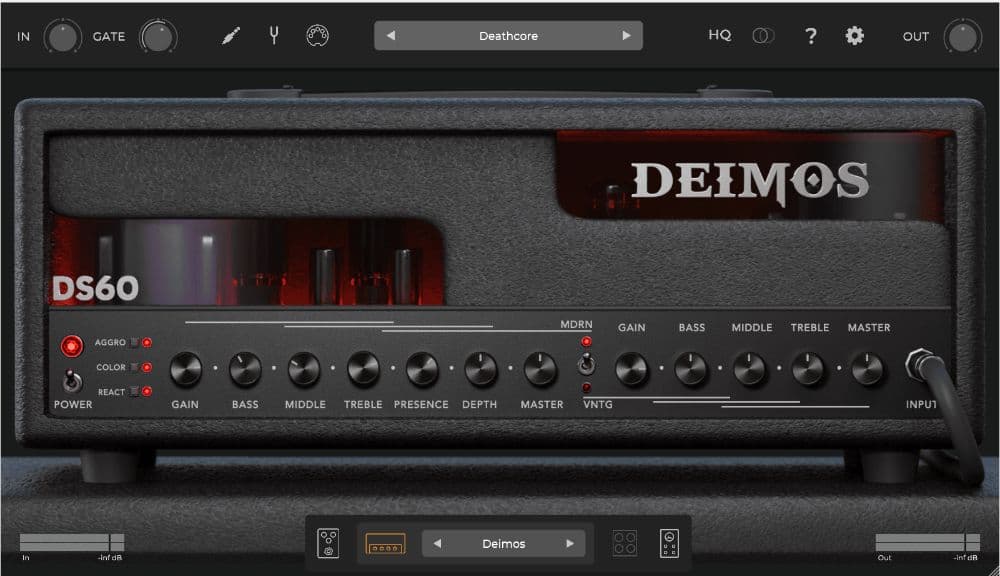The height and width of the screenshot is (576, 1000).
Task: Open the effects rack icon at bottom right
Action: 669,543
